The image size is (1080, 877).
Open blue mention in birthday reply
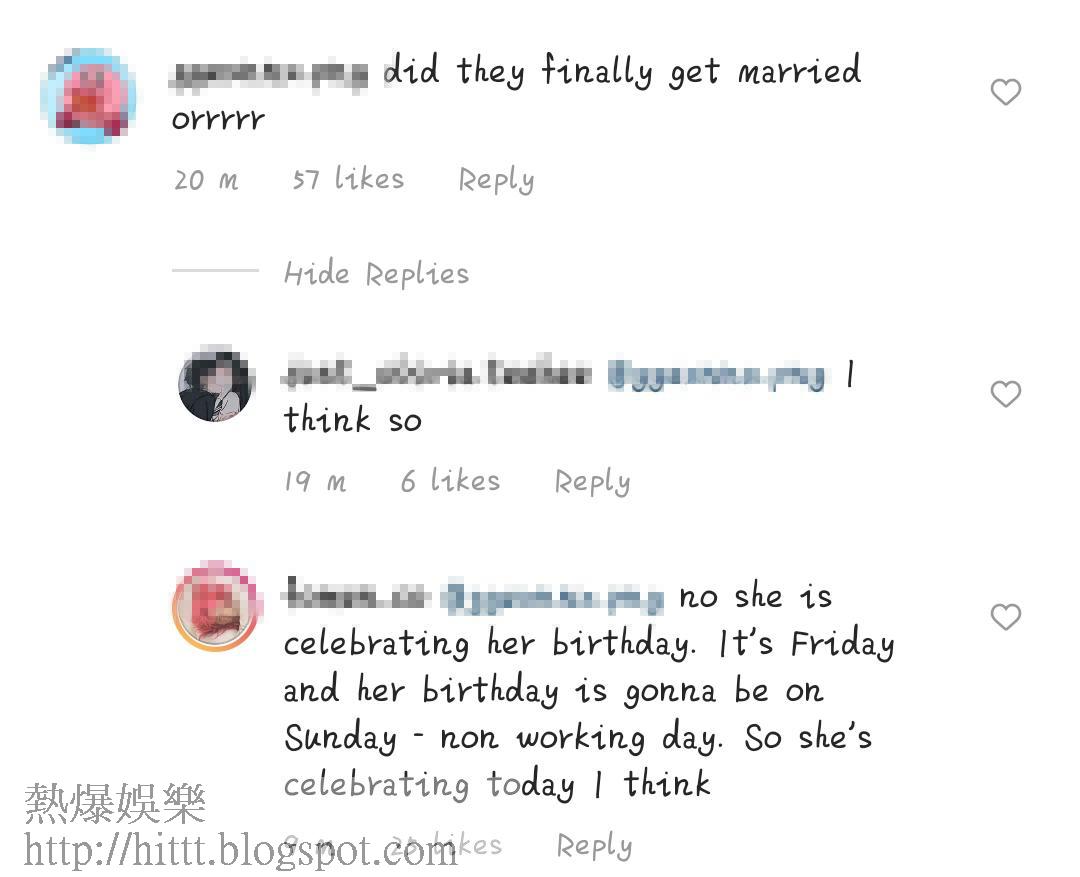(554, 598)
